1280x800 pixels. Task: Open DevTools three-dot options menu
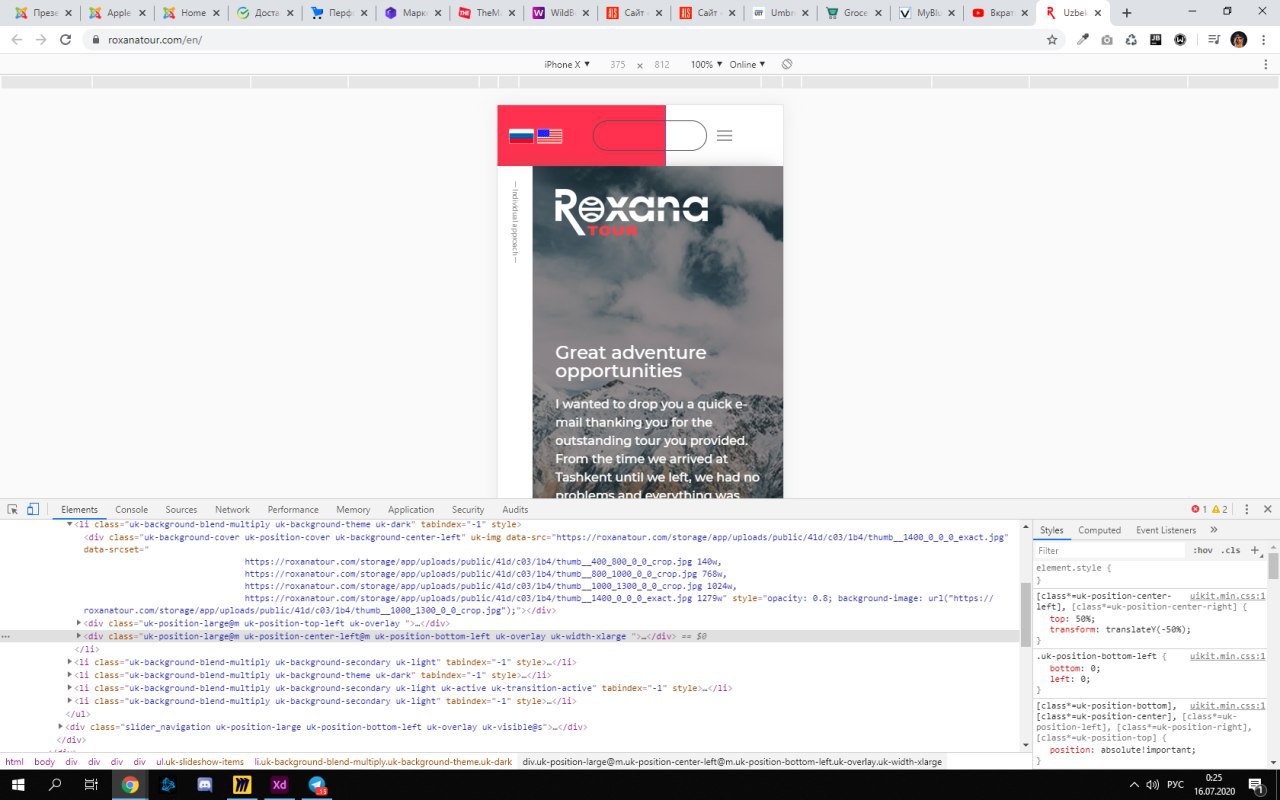point(1246,509)
